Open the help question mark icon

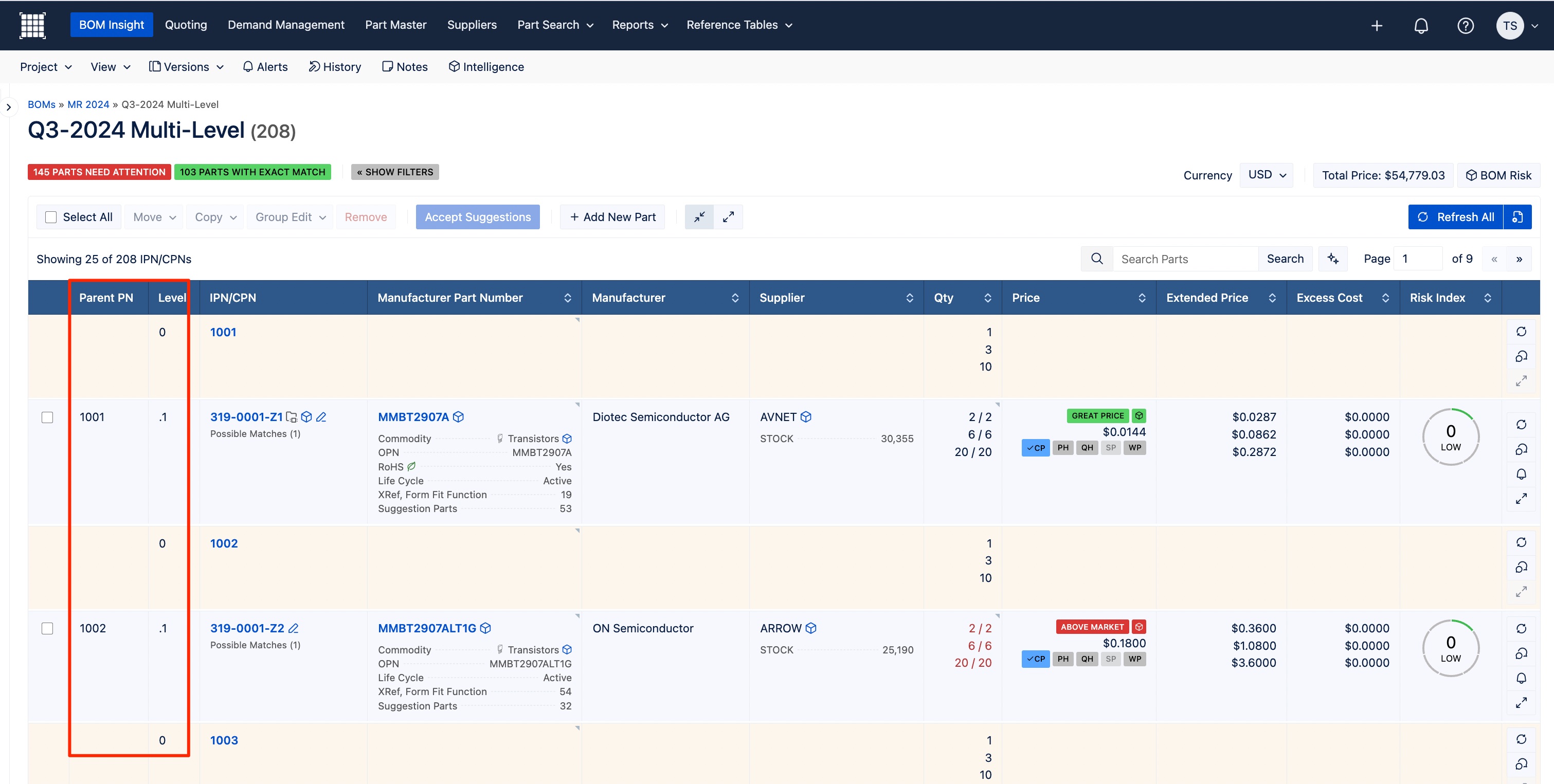pos(1466,25)
